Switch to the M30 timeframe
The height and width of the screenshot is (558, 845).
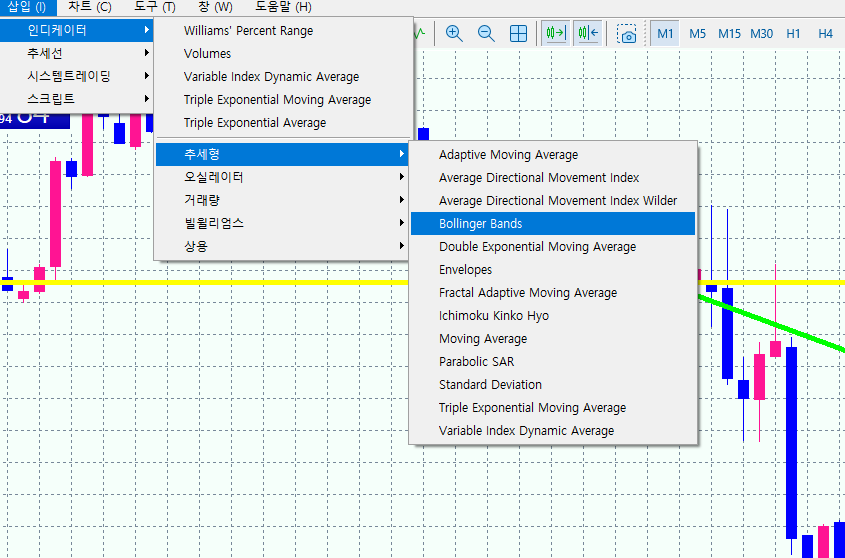pos(762,34)
